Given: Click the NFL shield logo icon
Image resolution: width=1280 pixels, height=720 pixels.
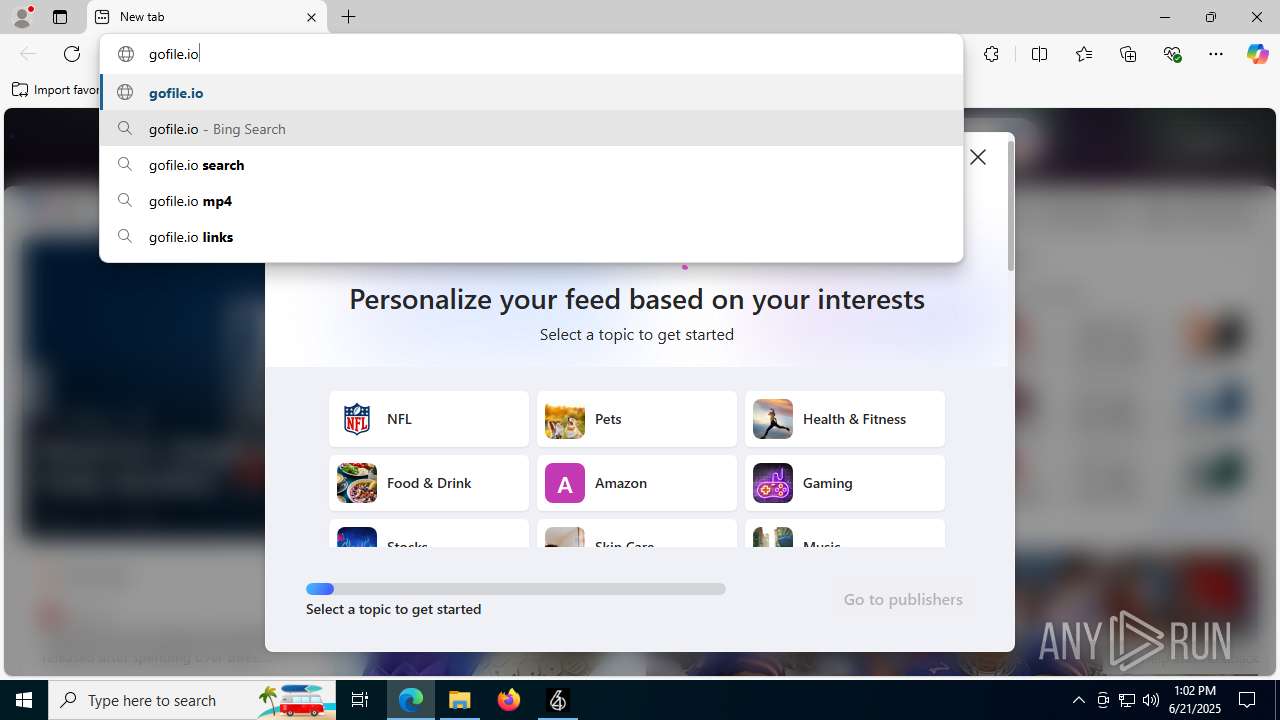Looking at the screenshot, I should pos(357,419).
